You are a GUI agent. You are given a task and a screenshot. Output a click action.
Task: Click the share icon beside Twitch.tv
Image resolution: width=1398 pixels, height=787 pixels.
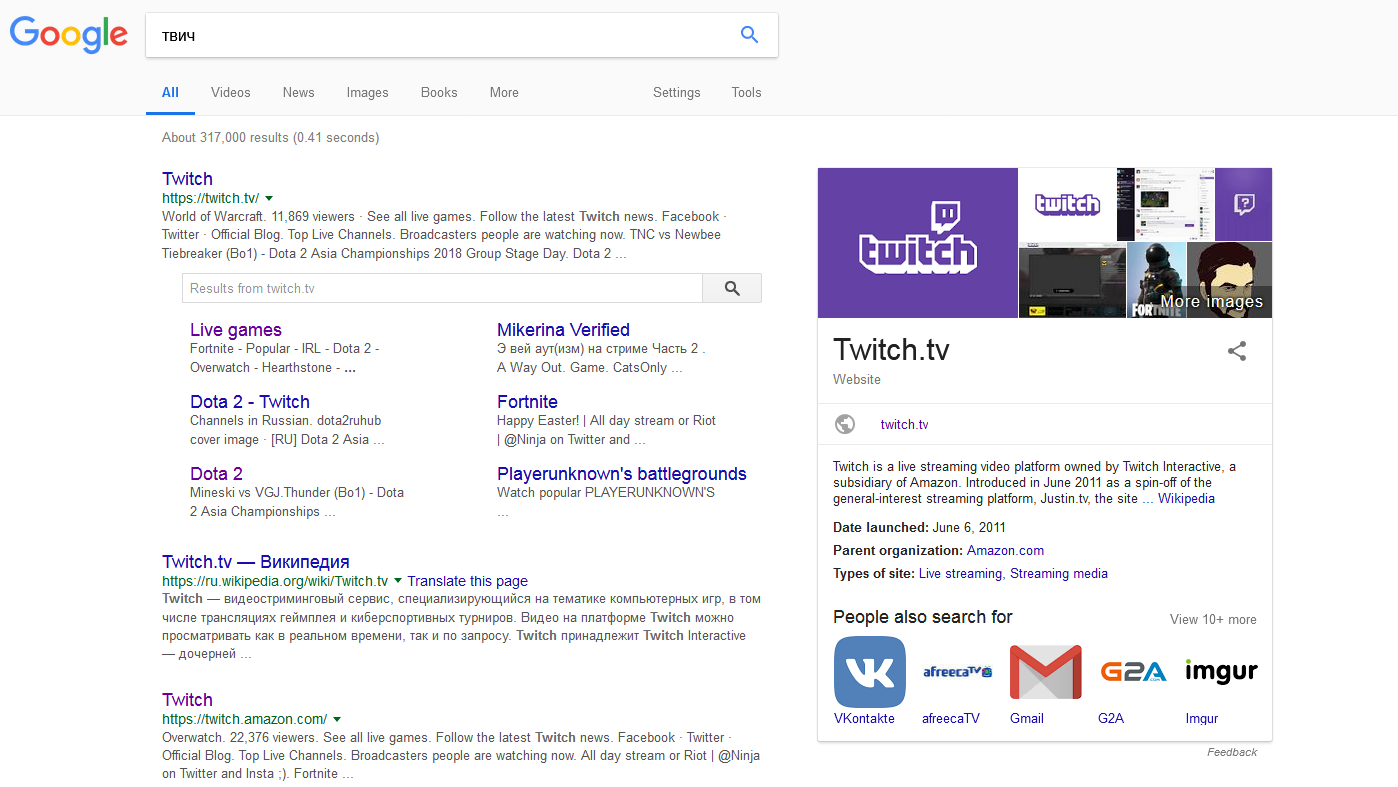[1237, 351]
